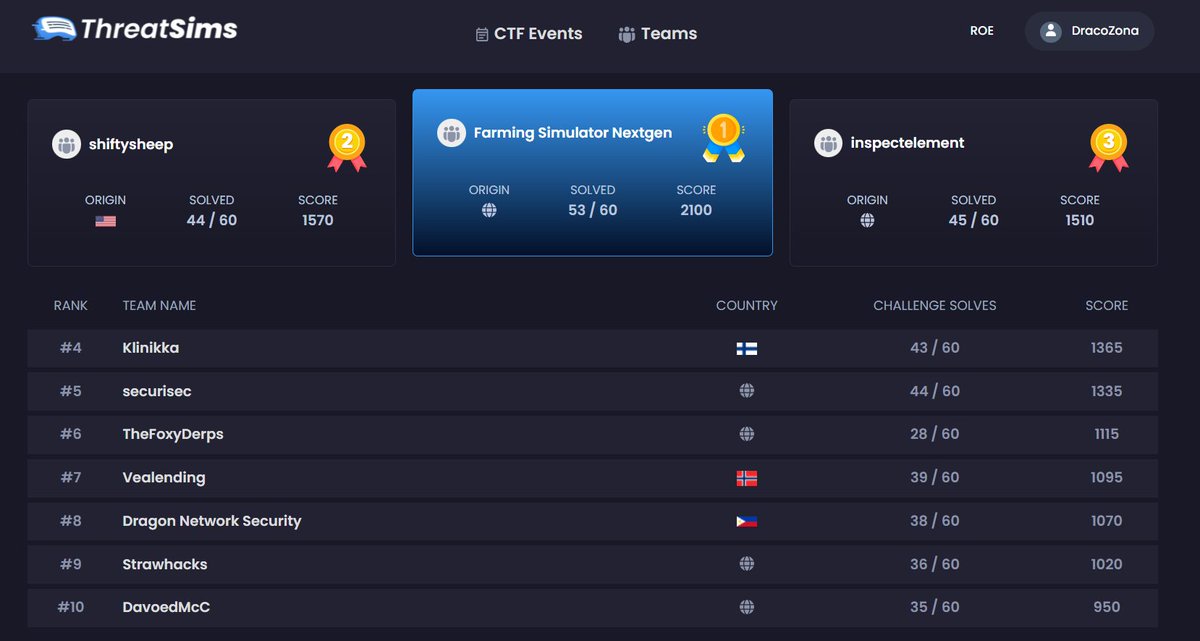
Task: Click the globe icon in securisec row
Action: point(746,391)
